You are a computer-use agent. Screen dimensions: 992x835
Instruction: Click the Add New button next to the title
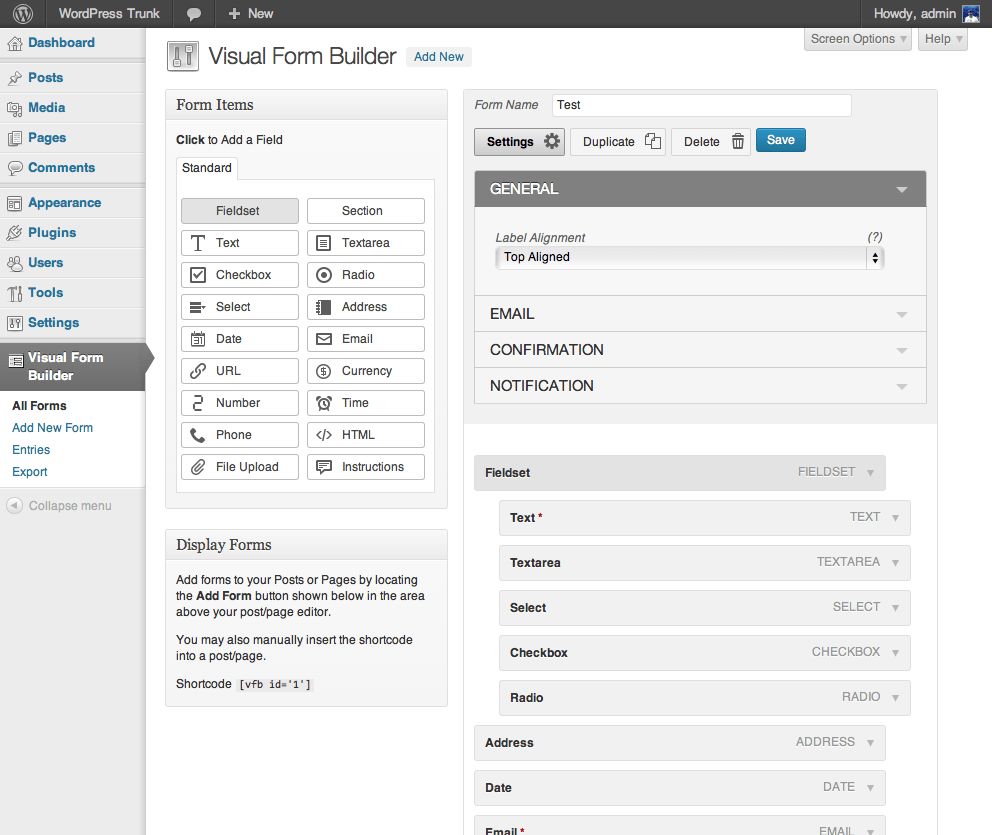[x=438, y=57]
